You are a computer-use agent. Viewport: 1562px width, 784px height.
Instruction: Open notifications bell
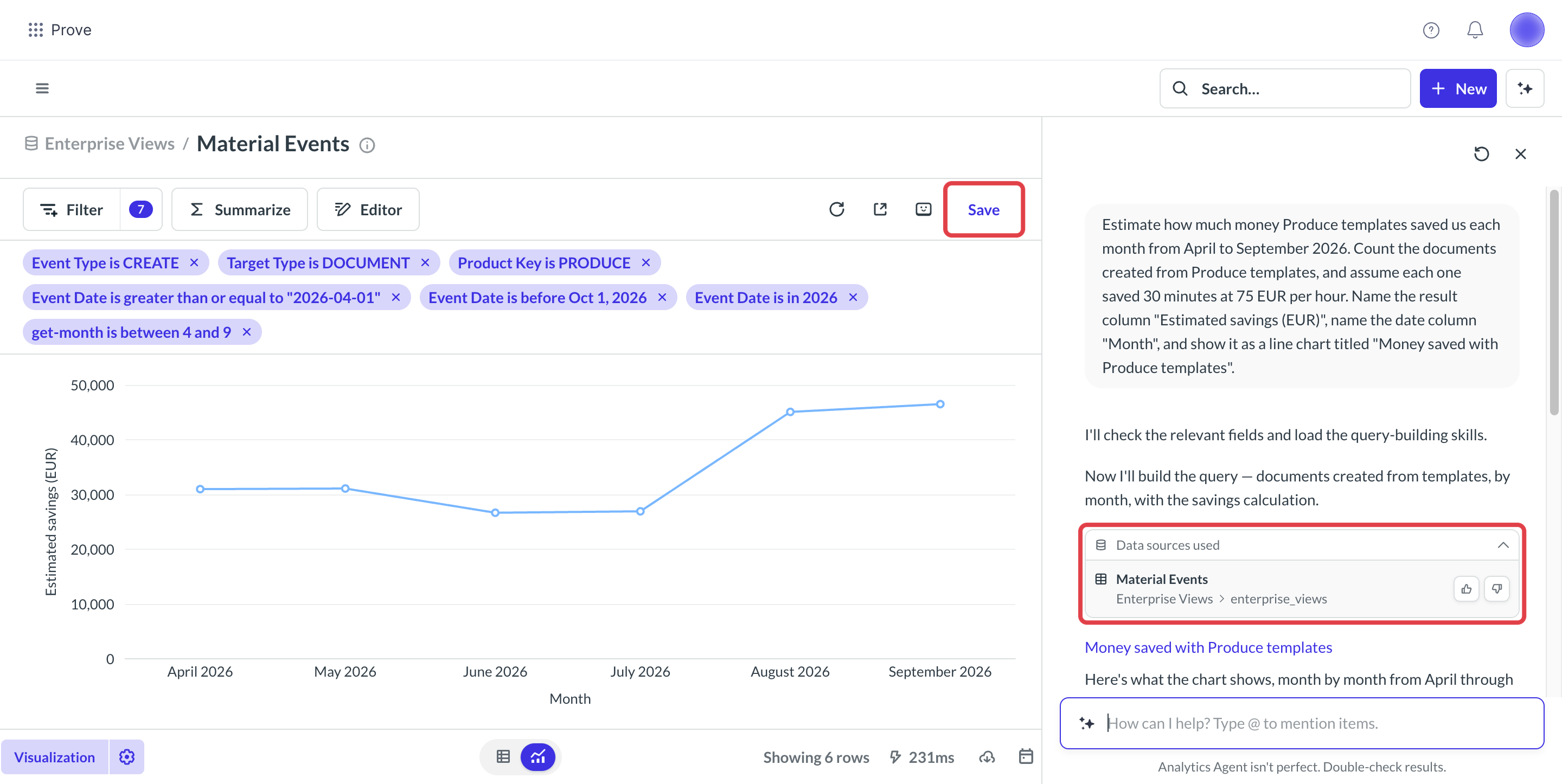1475,30
